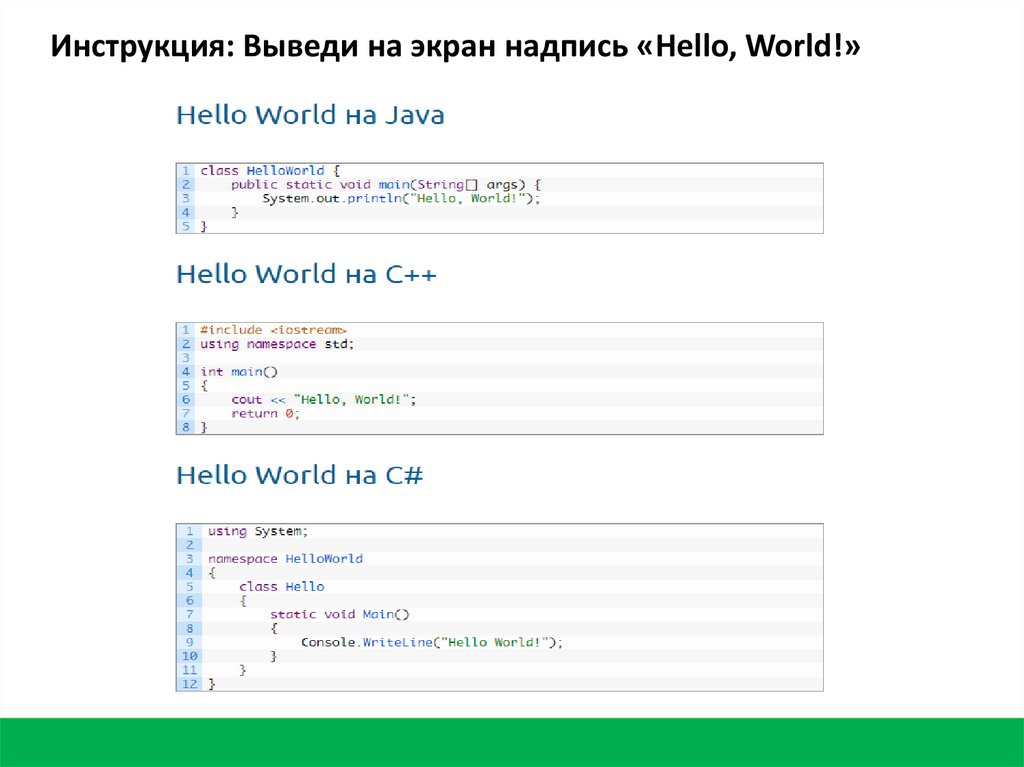Screen dimensions: 1024x767
Task: Click line number 8 in C++ block
Action: [186, 427]
